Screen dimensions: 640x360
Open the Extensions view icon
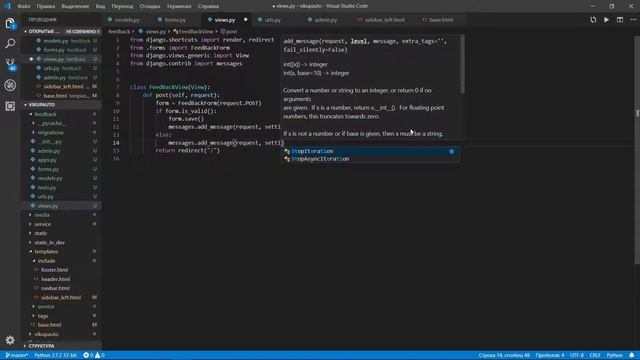click(x=10, y=106)
